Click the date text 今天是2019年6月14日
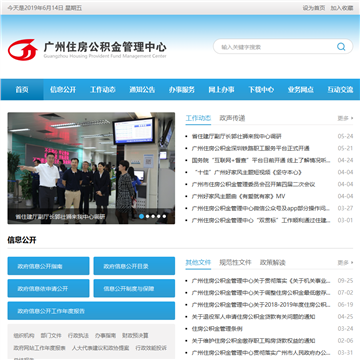360x360 pixels. (35, 8)
